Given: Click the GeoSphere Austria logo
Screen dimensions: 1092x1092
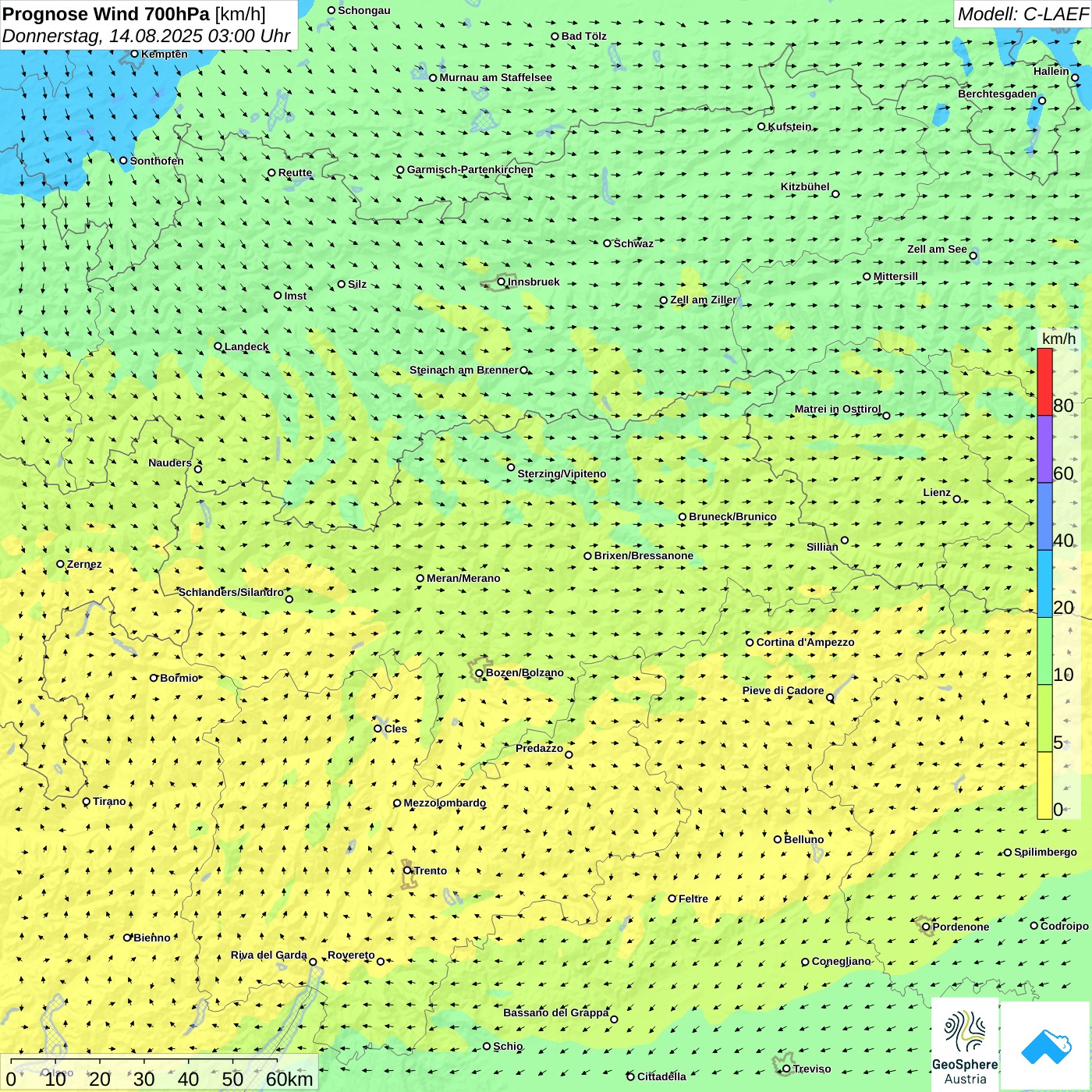Looking at the screenshot, I should point(965,1044).
